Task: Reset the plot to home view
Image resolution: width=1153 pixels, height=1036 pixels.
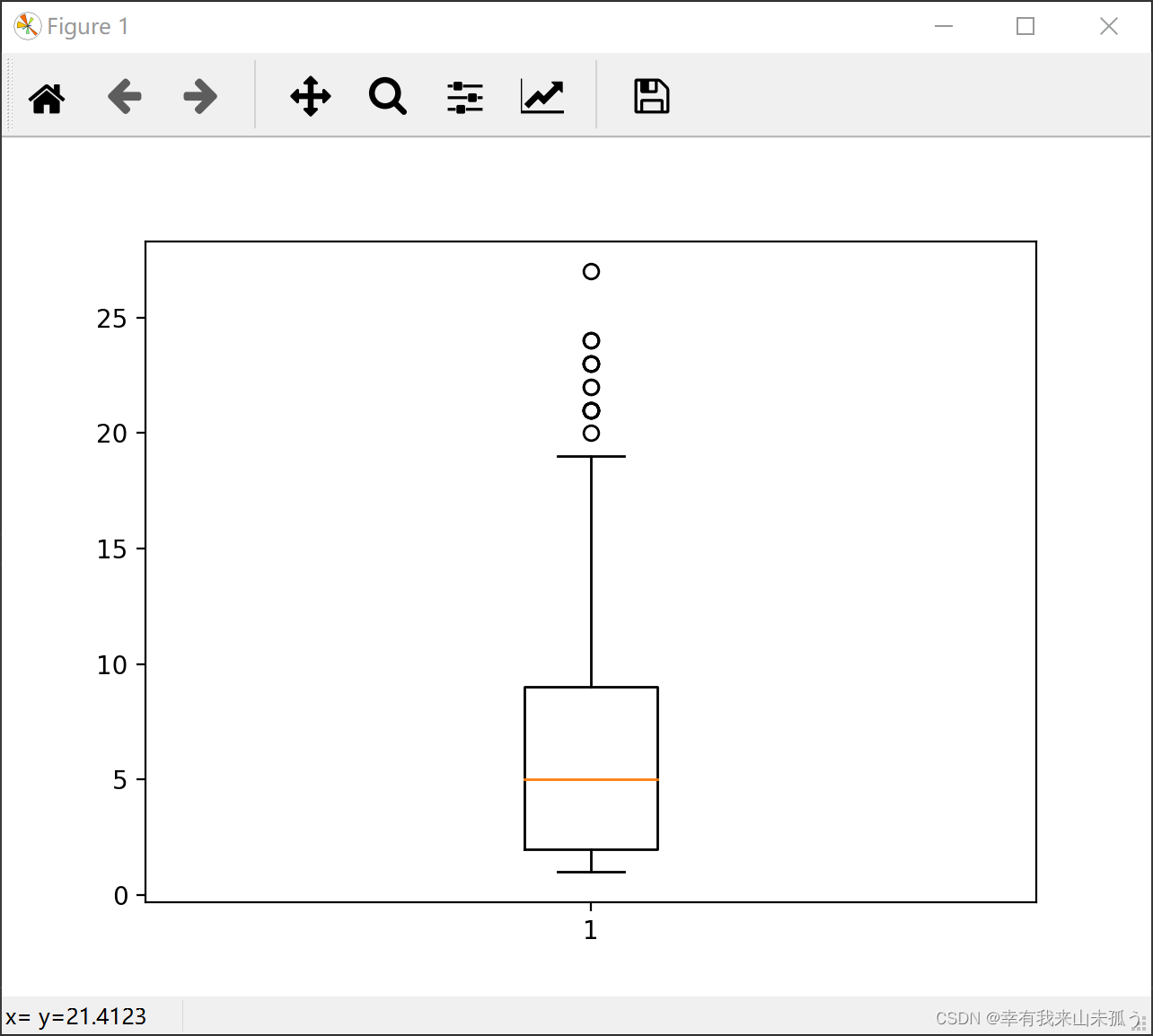Action: coord(47,97)
